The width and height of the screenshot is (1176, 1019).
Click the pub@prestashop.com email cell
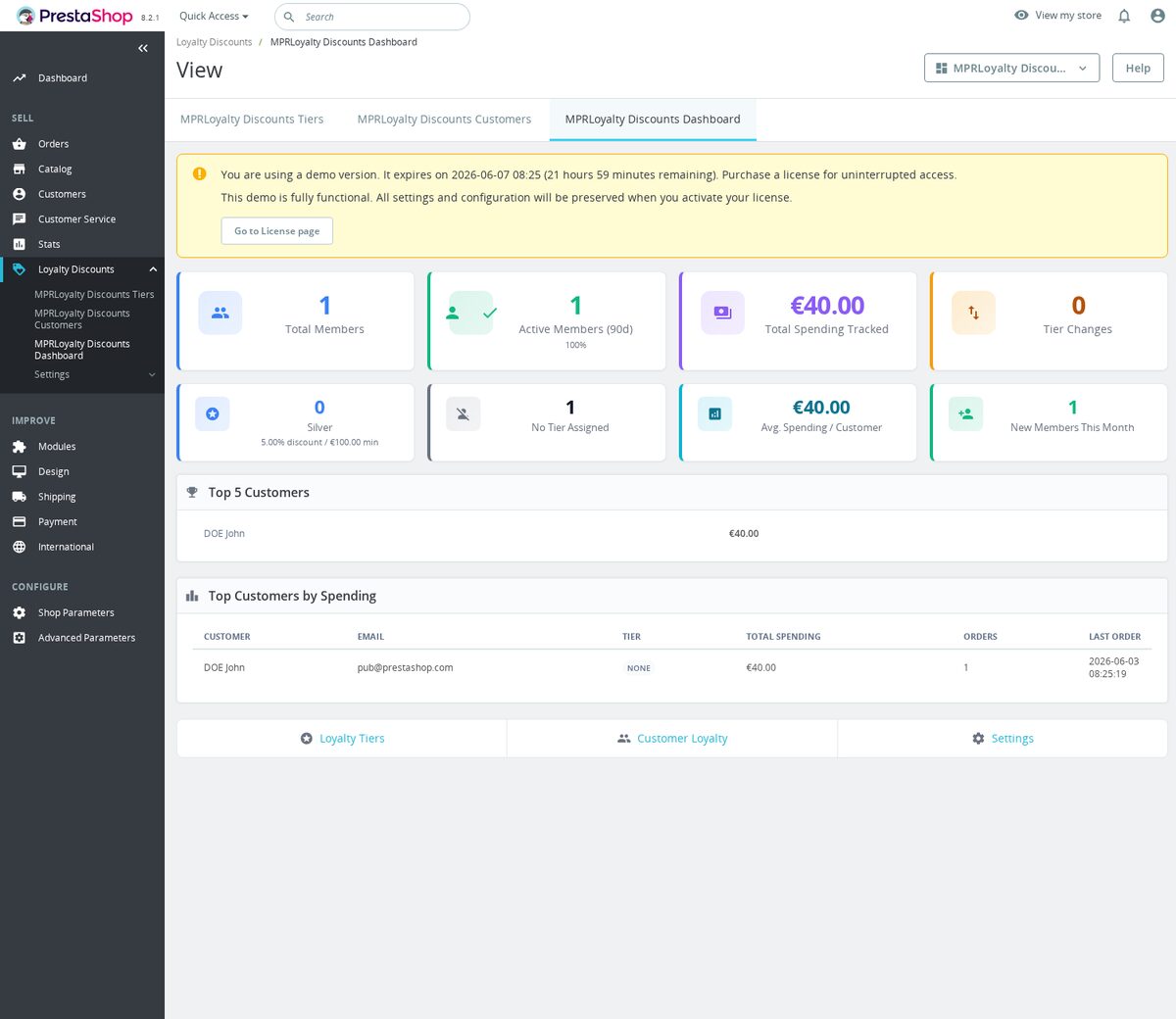[x=405, y=668]
